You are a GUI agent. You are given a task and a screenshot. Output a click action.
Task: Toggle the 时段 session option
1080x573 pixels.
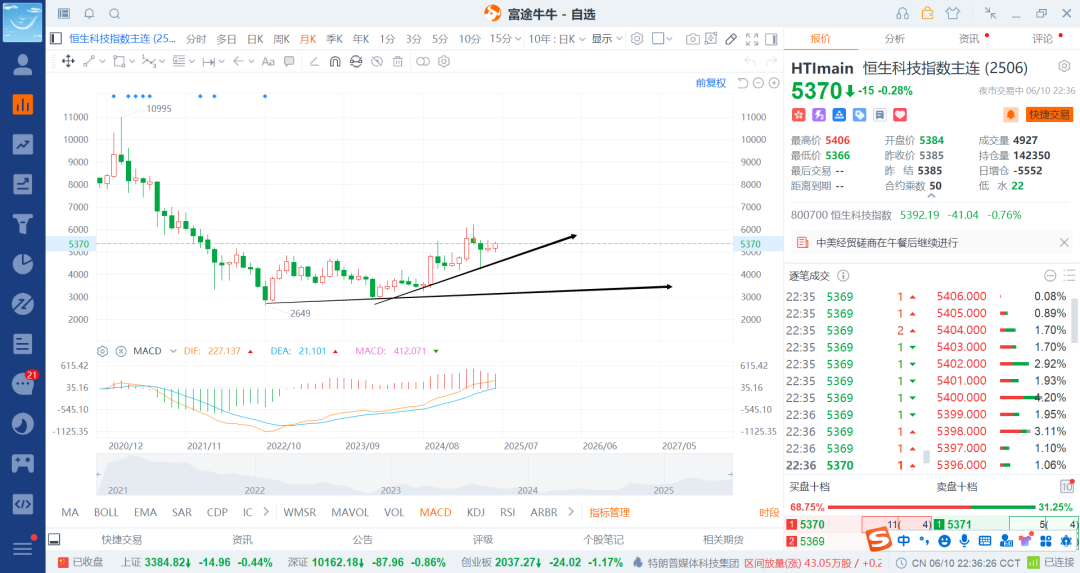(x=769, y=512)
